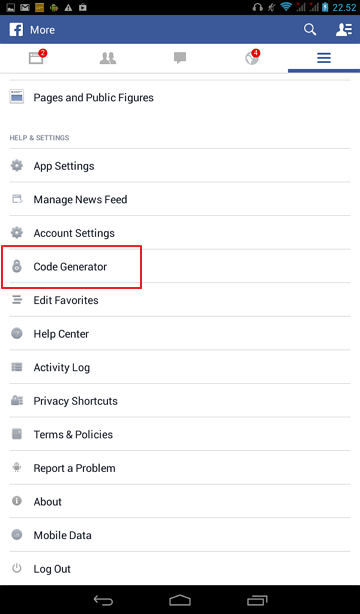Tap the Facebook logo icon
Viewport: 360px width, 614px height.
[16, 30]
